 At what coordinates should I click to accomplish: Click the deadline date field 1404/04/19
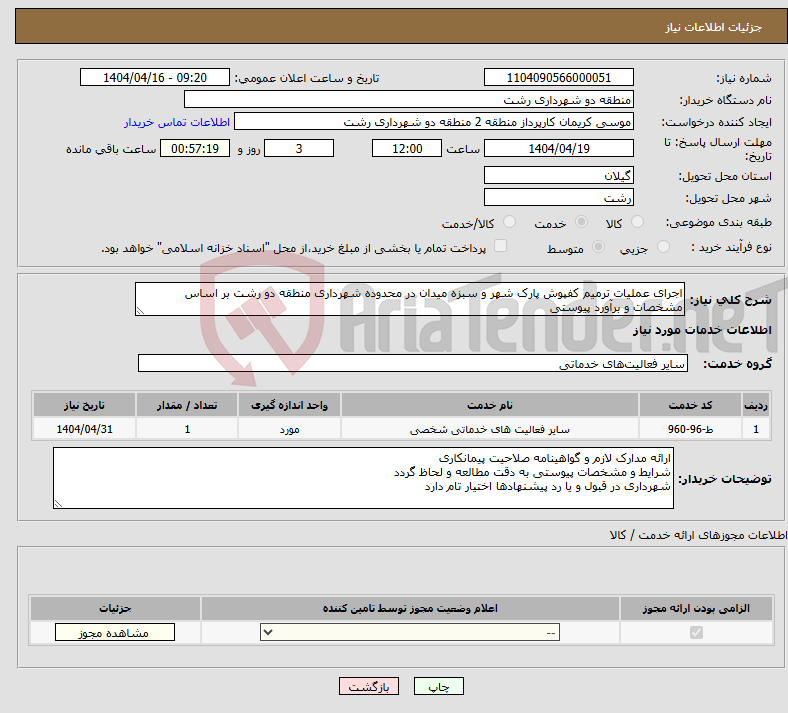(x=559, y=148)
